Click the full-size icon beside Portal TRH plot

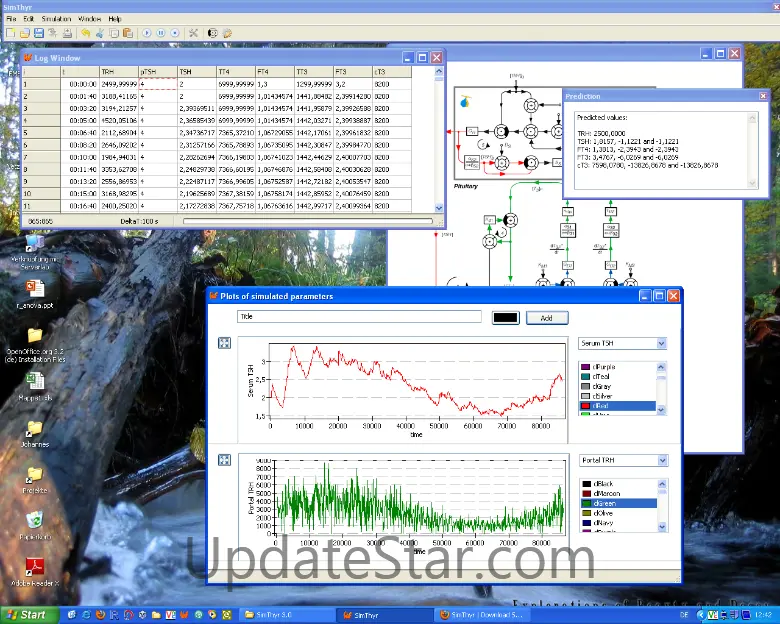click(224, 460)
